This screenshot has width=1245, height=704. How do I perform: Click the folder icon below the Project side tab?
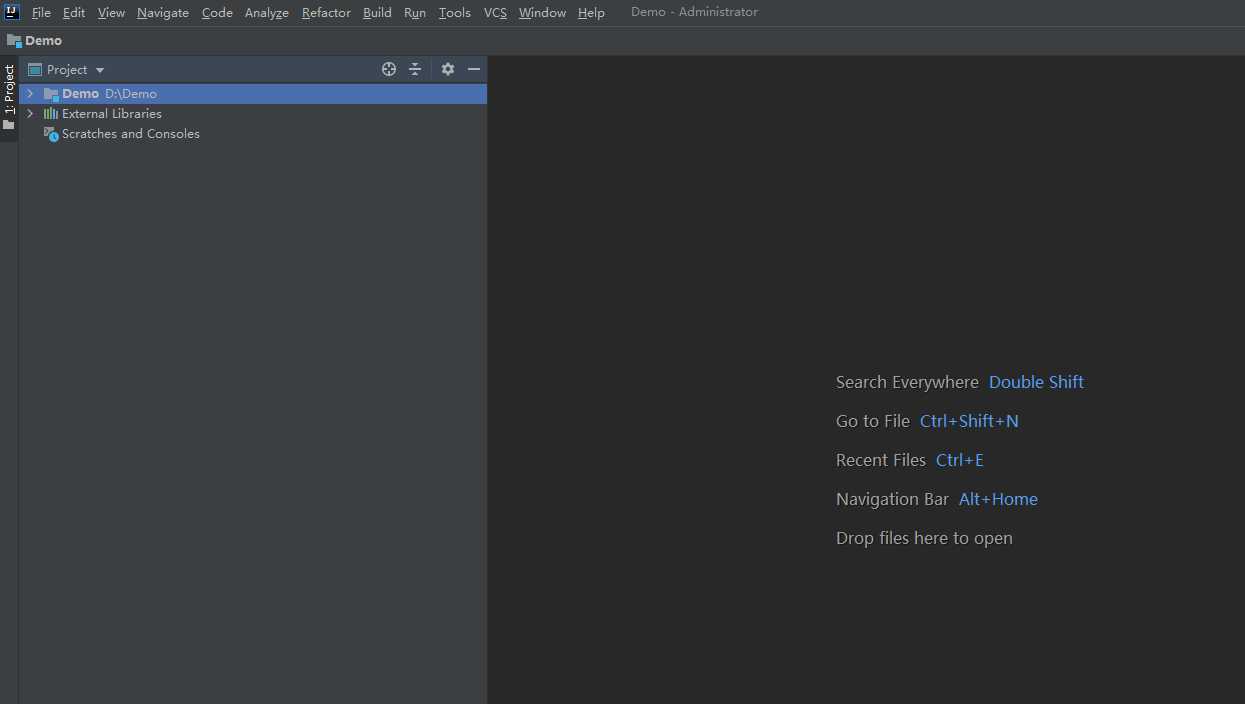tap(9, 125)
